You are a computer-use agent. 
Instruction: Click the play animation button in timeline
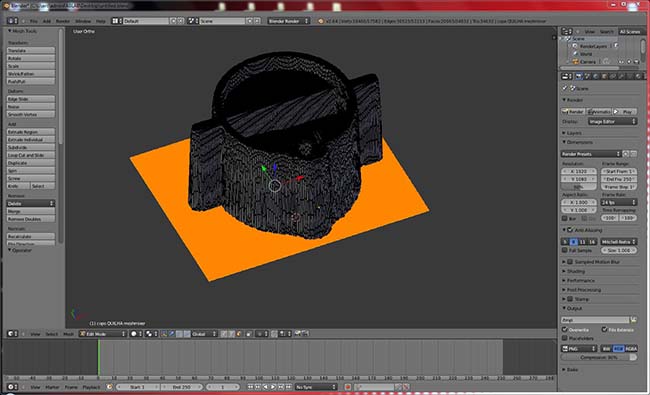[273, 387]
